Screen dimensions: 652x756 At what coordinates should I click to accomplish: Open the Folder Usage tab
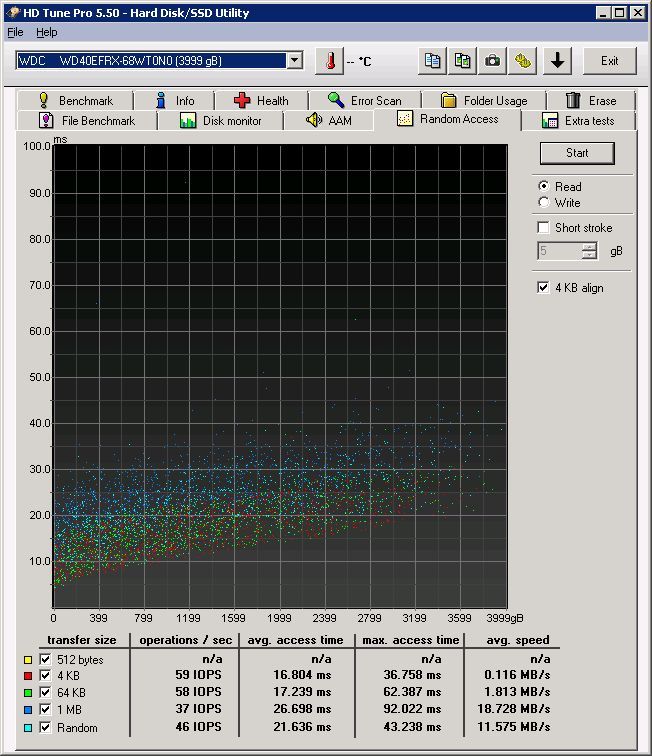coord(484,101)
